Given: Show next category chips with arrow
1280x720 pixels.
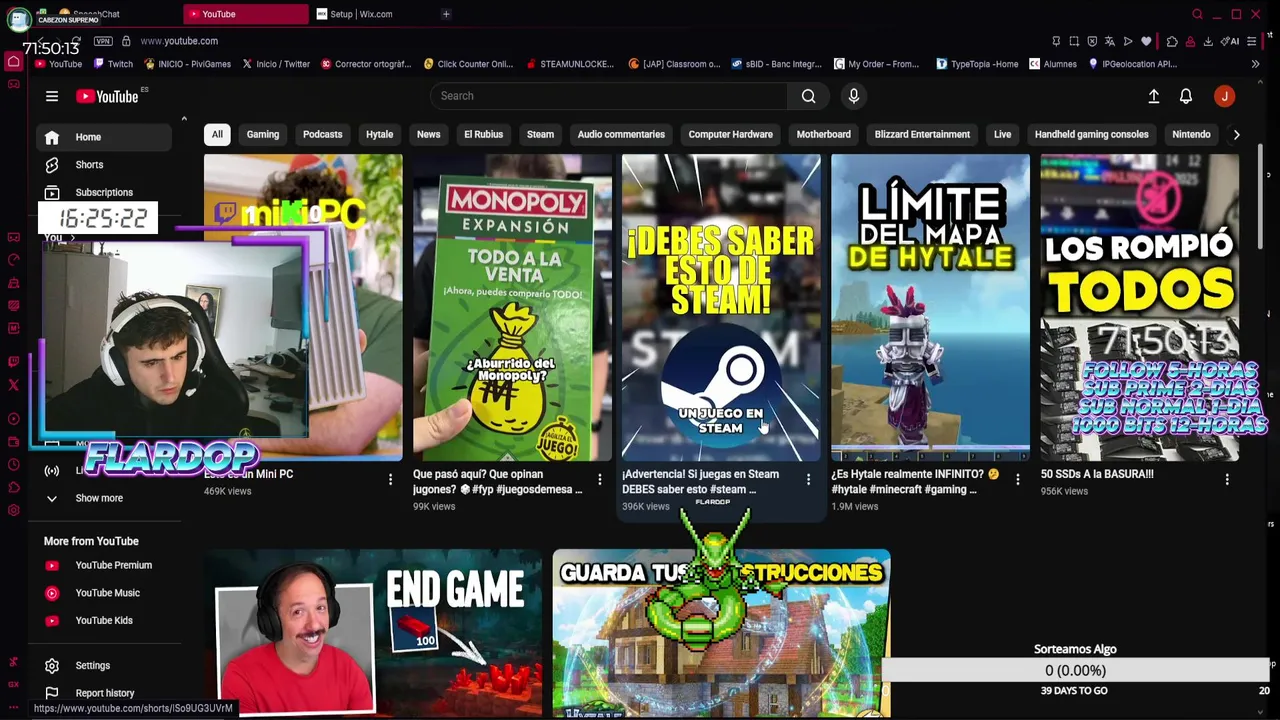Looking at the screenshot, I should [1236, 134].
